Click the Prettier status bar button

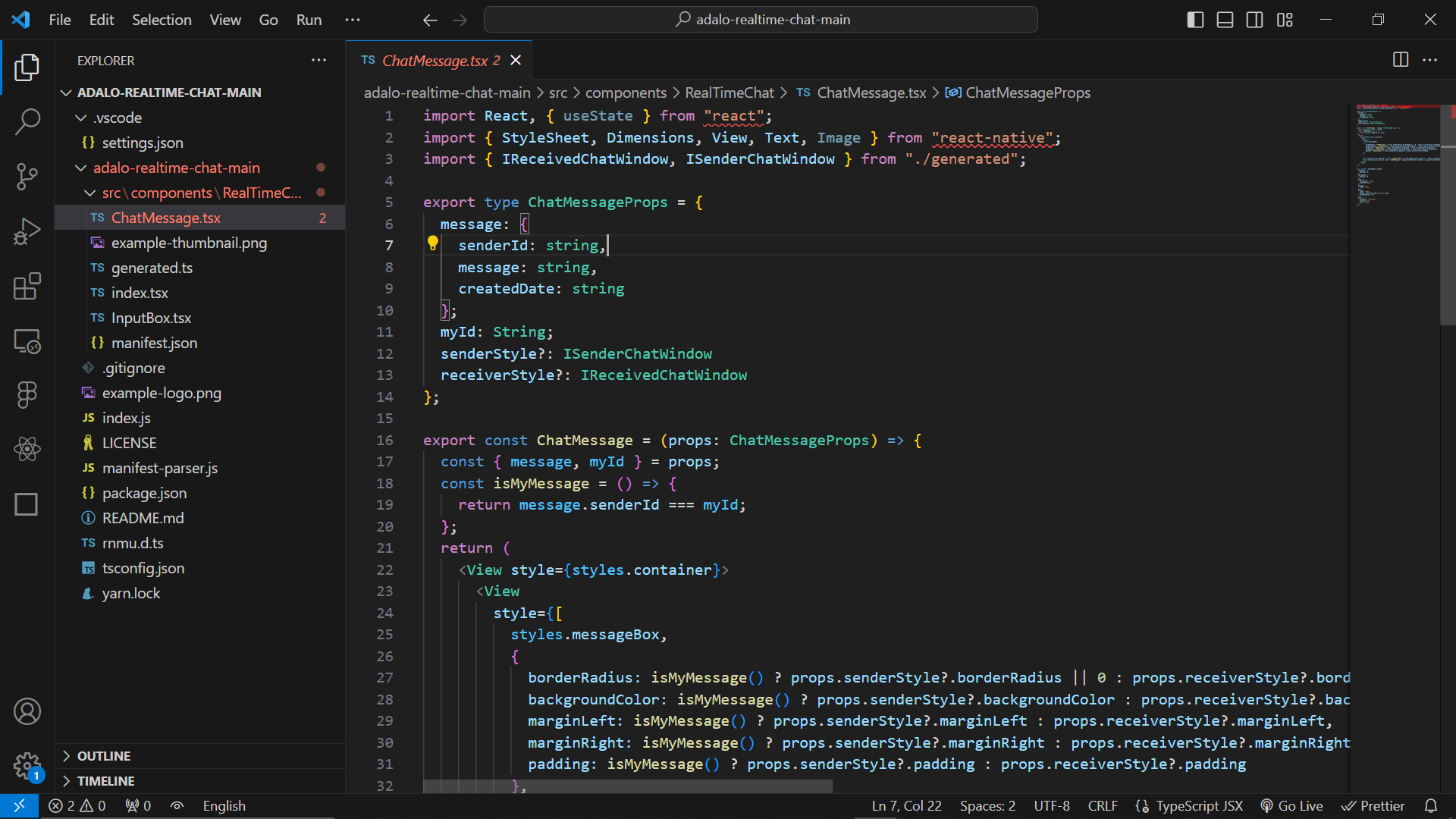click(x=1373, y=806)
